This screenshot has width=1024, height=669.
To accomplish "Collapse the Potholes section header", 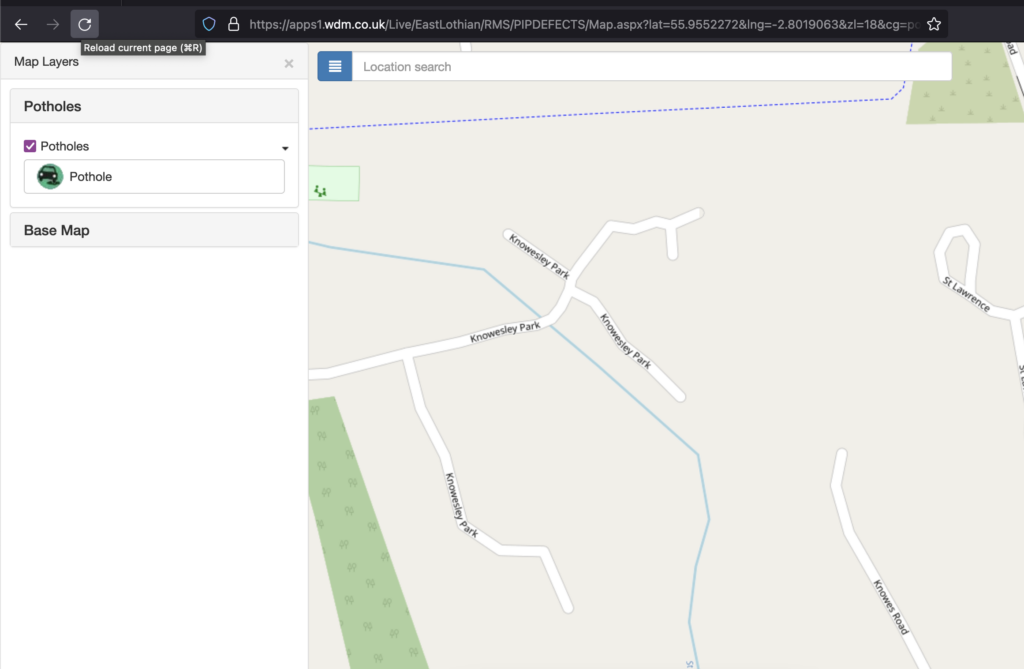I will point(154,106).
